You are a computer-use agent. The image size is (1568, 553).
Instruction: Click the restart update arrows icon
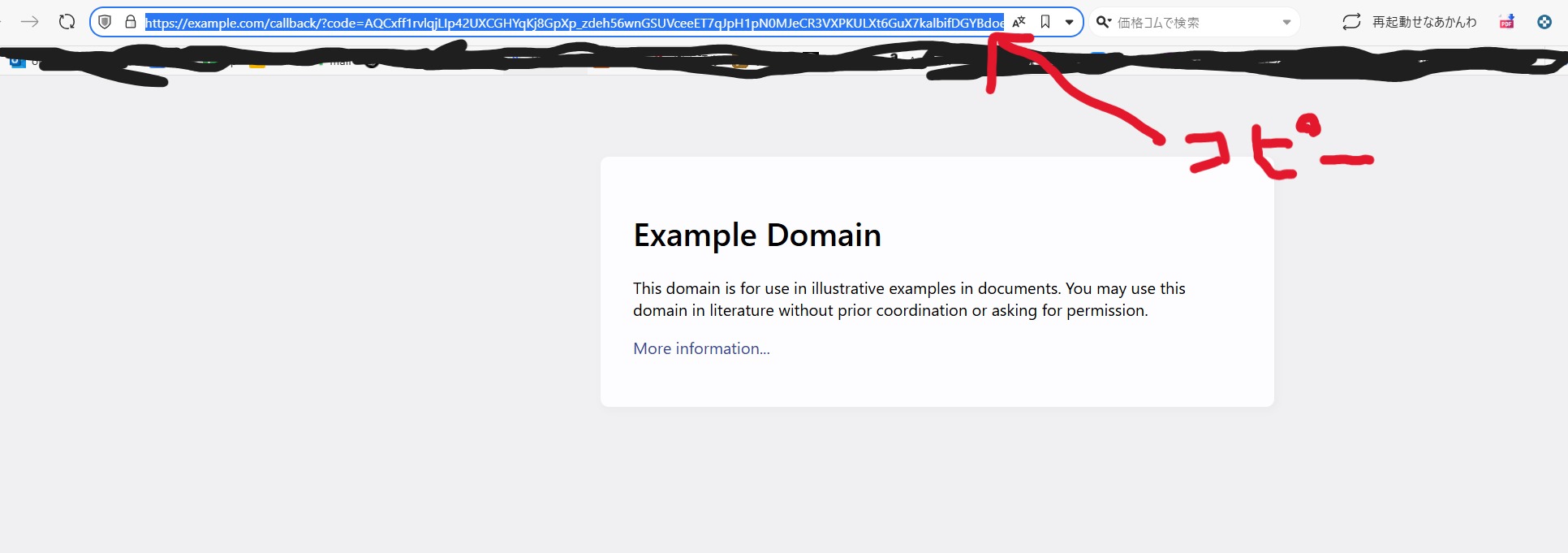(1351, 22)
